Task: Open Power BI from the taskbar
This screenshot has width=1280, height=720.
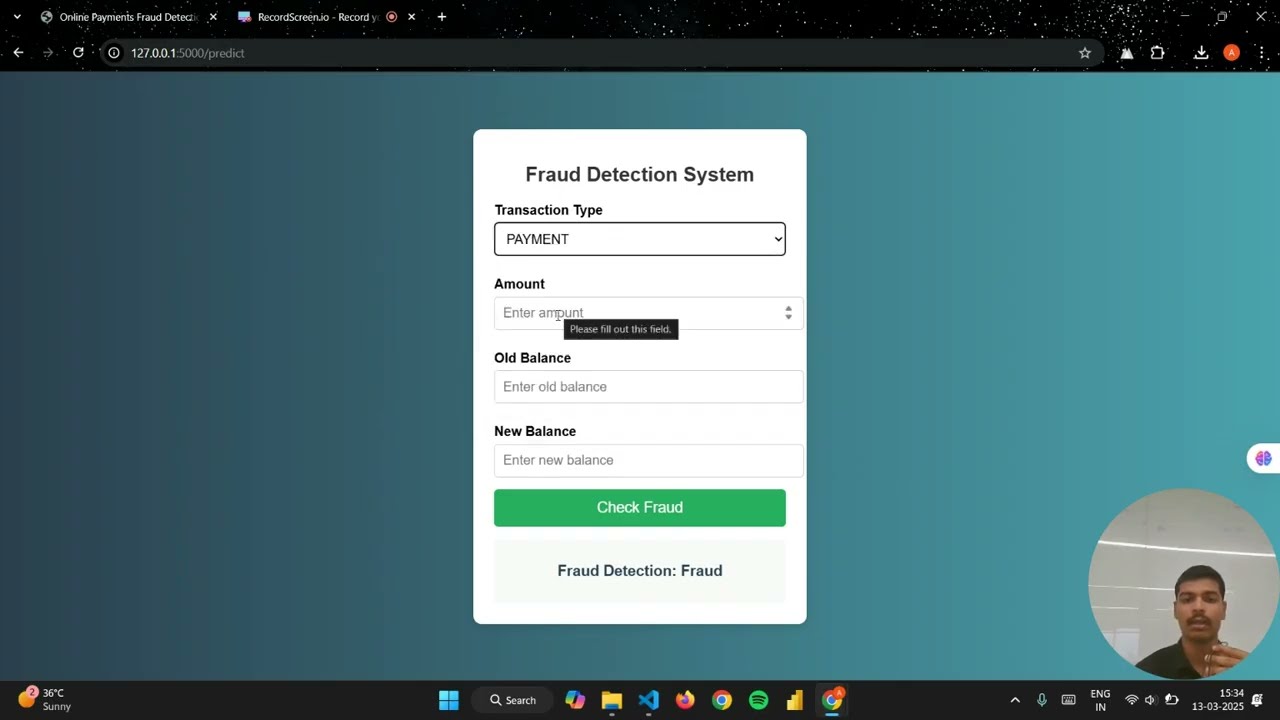Action: point(795,700)
